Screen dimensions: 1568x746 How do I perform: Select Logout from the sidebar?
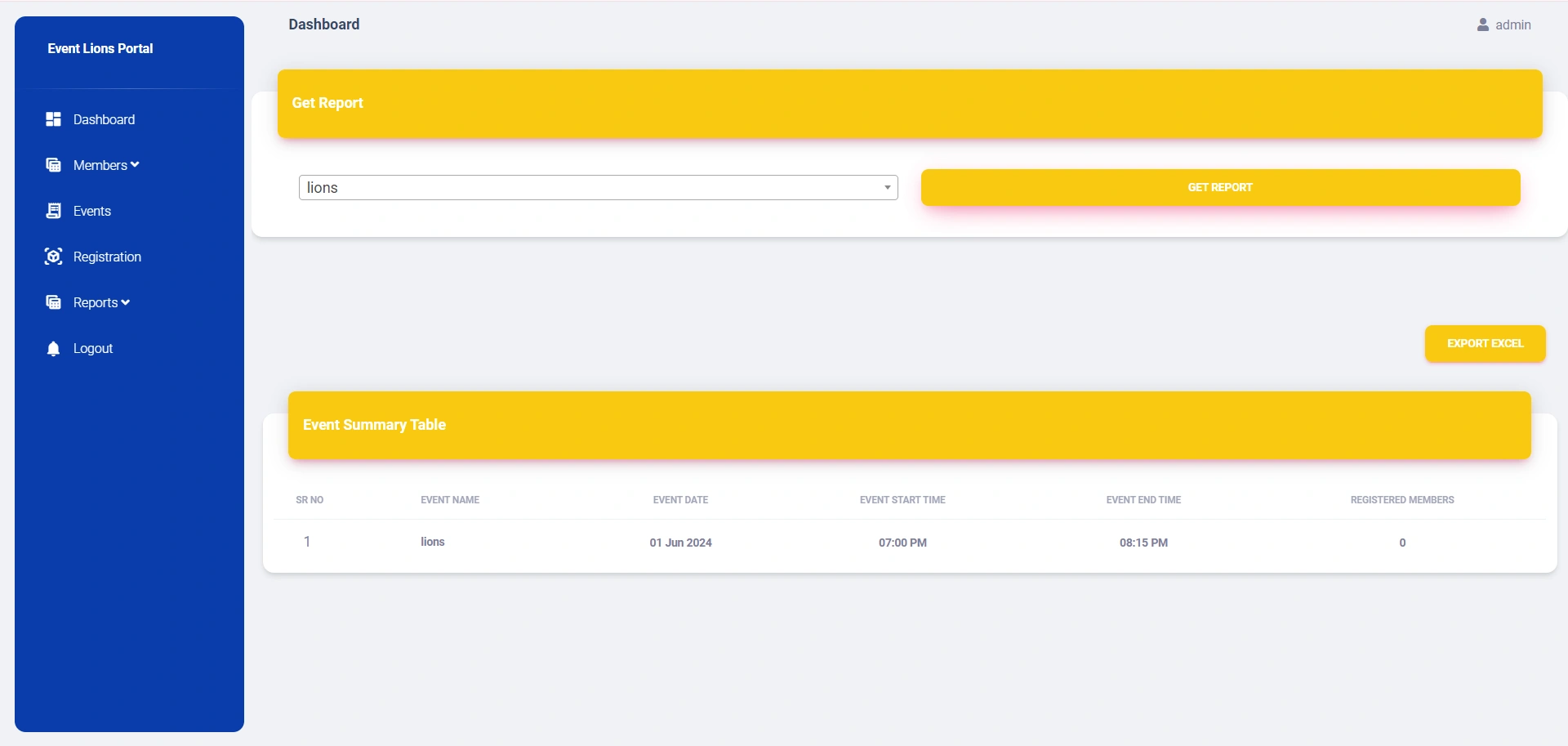[93, 348]
